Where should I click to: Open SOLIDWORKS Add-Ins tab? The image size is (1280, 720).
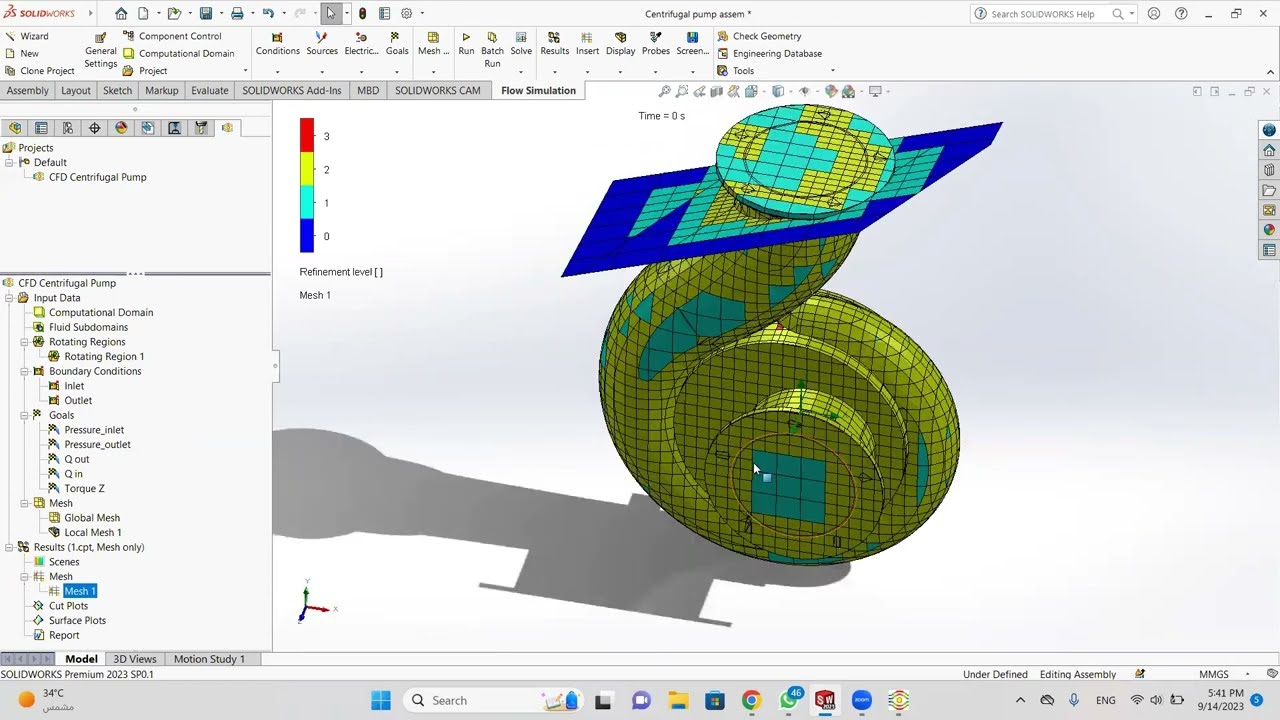coord(292,90)
